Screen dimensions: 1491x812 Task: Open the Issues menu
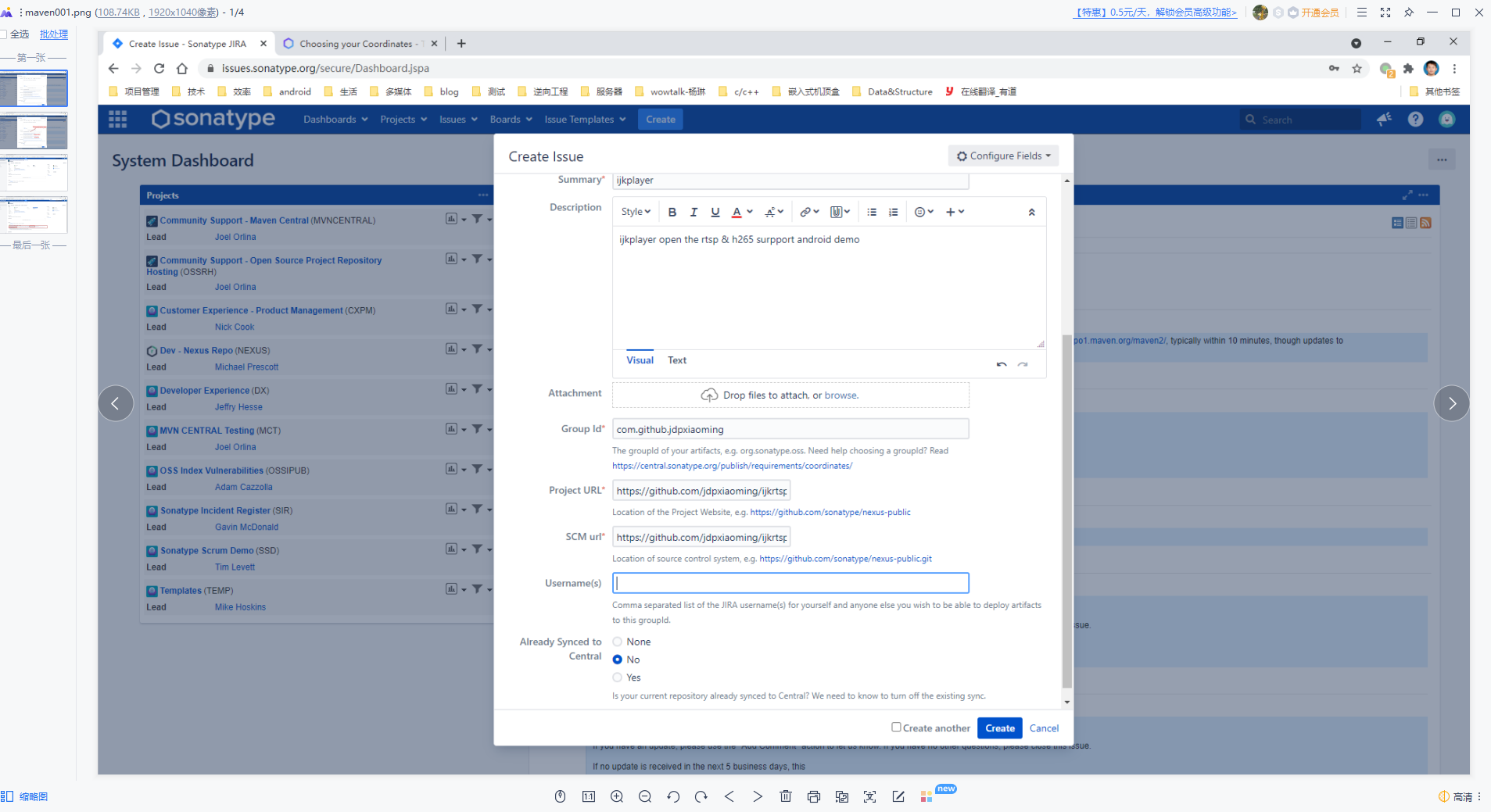point(458,120)
